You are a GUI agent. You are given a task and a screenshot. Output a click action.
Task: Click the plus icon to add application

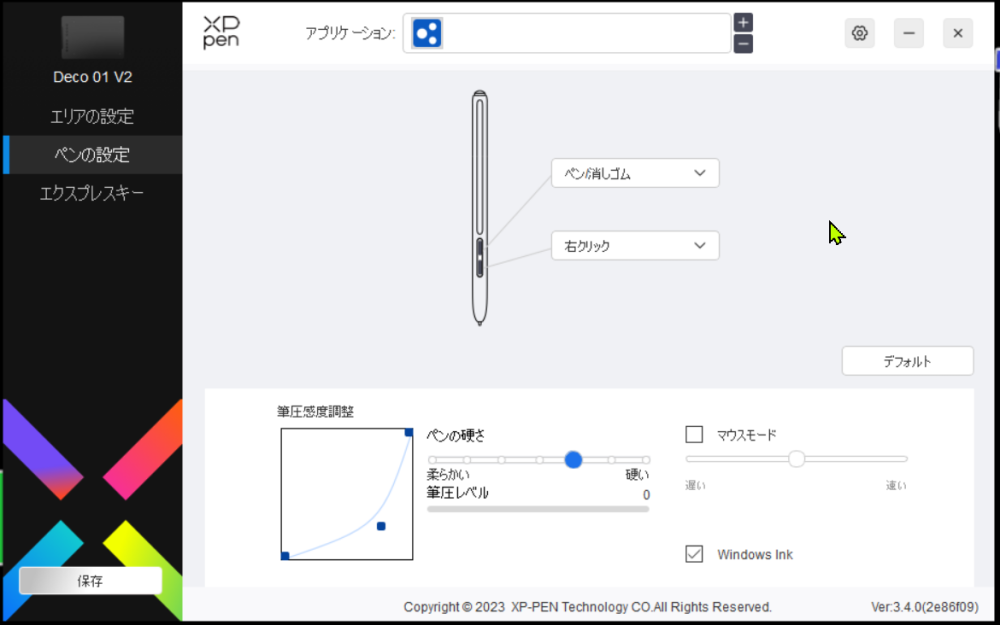tap(743, 22)
